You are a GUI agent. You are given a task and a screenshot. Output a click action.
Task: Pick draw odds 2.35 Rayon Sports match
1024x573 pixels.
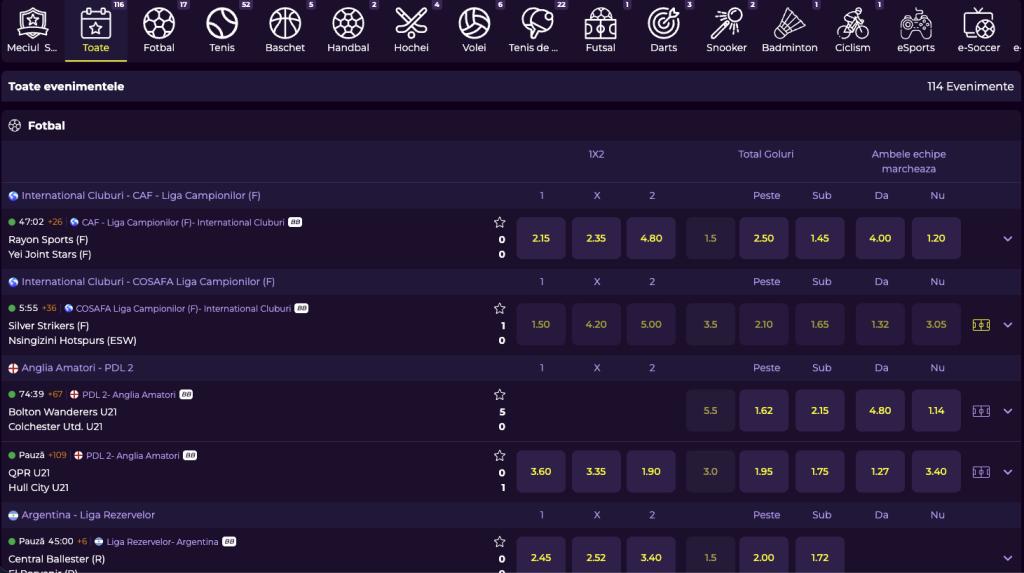pos(596,238)
